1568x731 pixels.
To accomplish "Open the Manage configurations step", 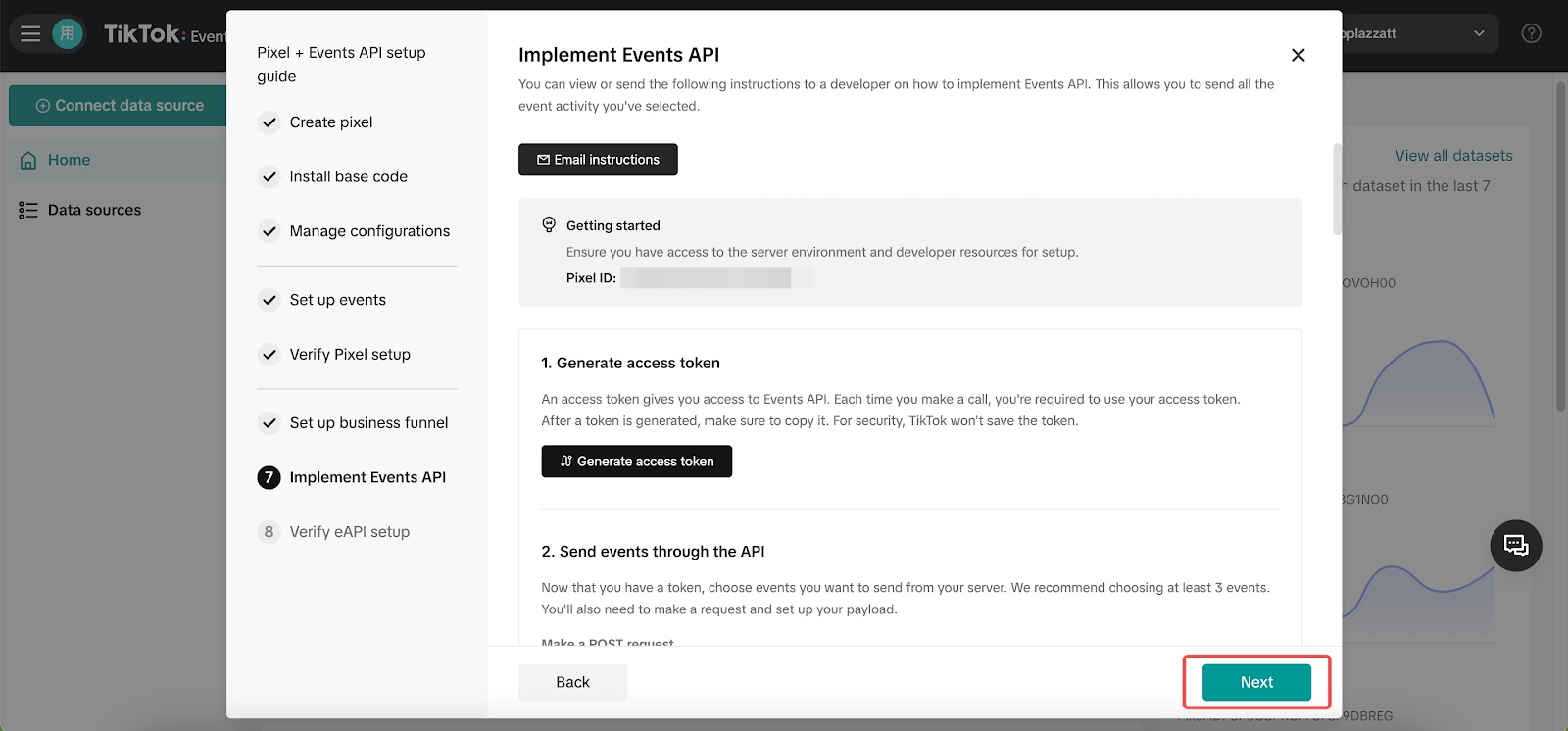I will [369, 231].
